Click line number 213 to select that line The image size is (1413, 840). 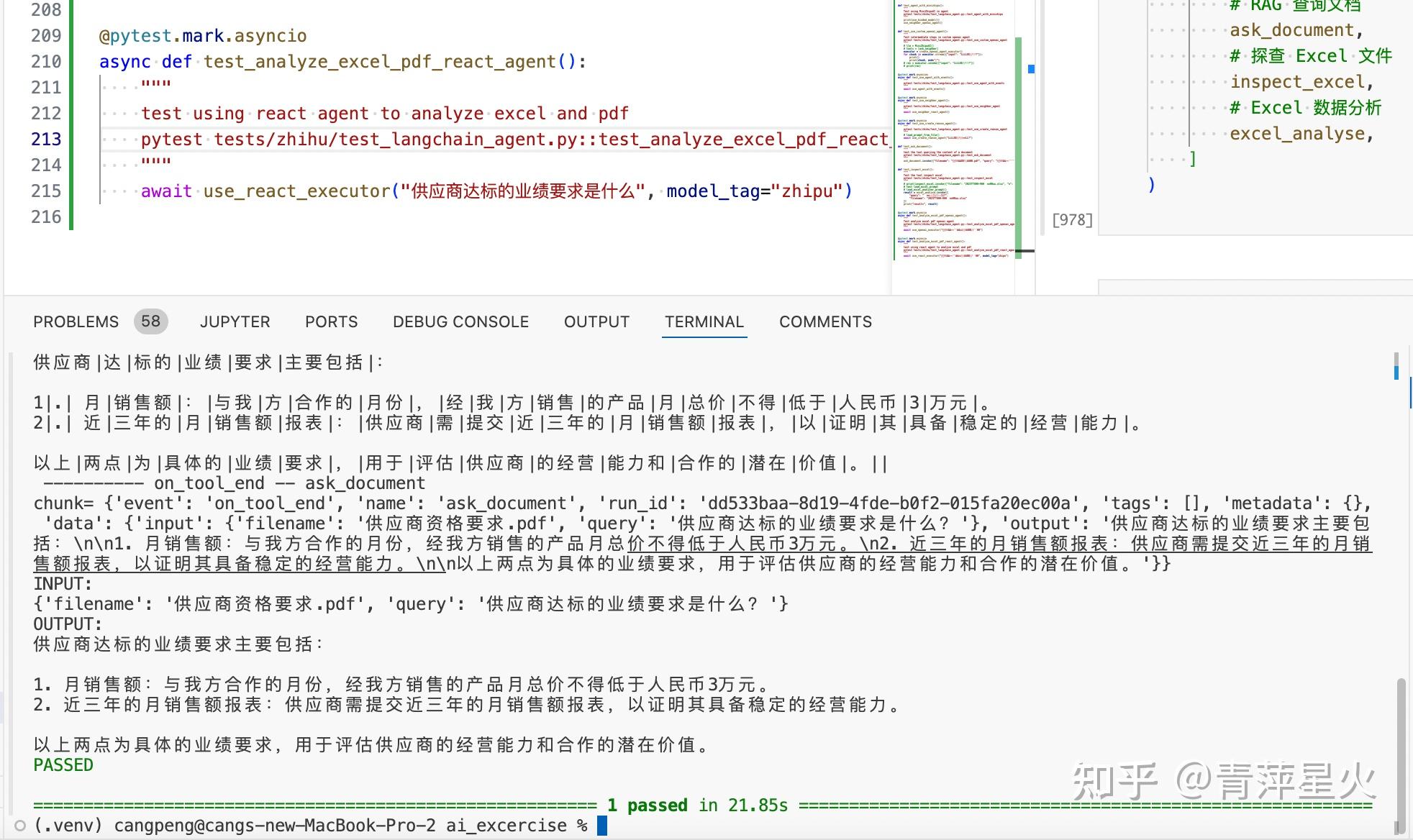pyautogui.click(x=45, y=139)
